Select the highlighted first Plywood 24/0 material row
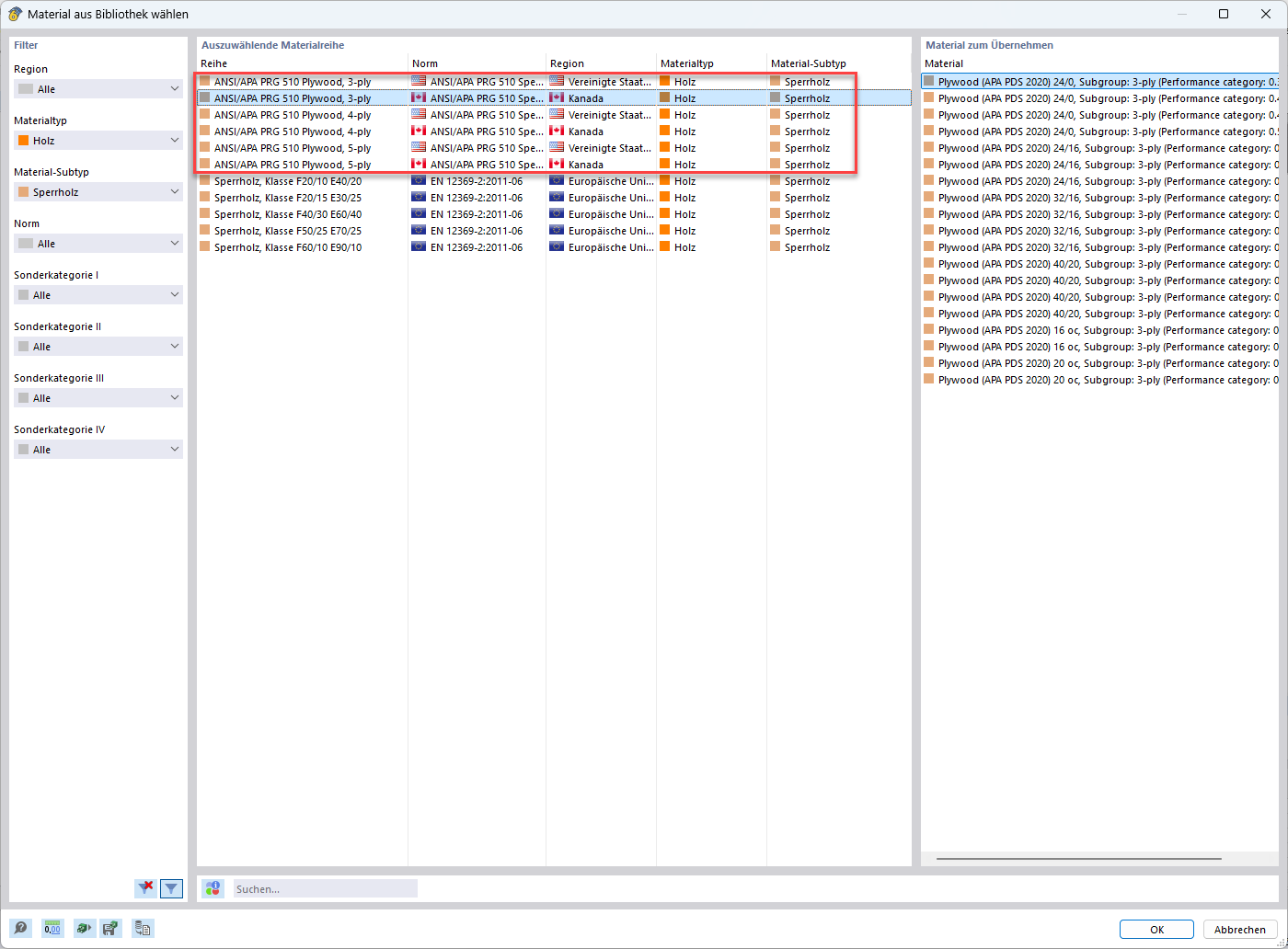Viewport: 1288px width, 949px height. [1099, 82]
